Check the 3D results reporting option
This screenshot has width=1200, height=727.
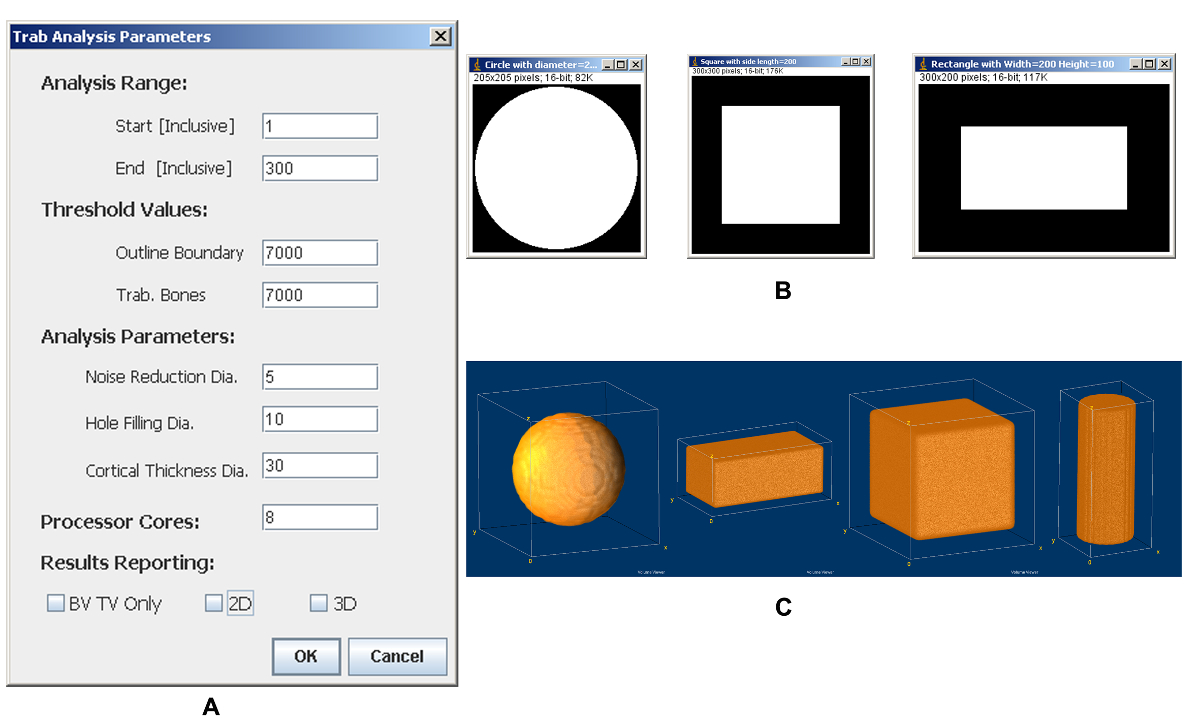tap(318, 603)
